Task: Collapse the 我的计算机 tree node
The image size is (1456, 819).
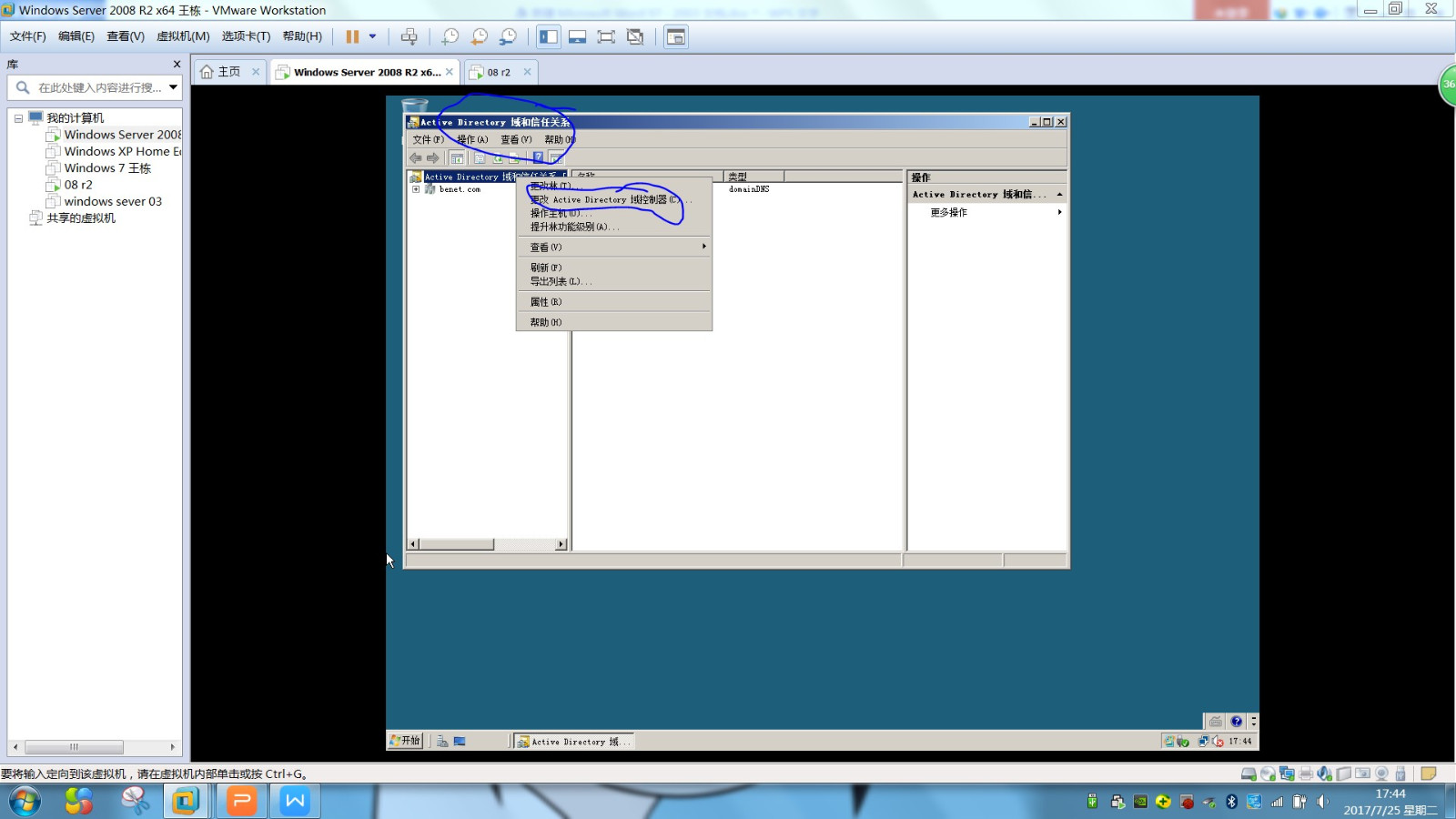Action: pyautogui.click(x=18, y=118)
